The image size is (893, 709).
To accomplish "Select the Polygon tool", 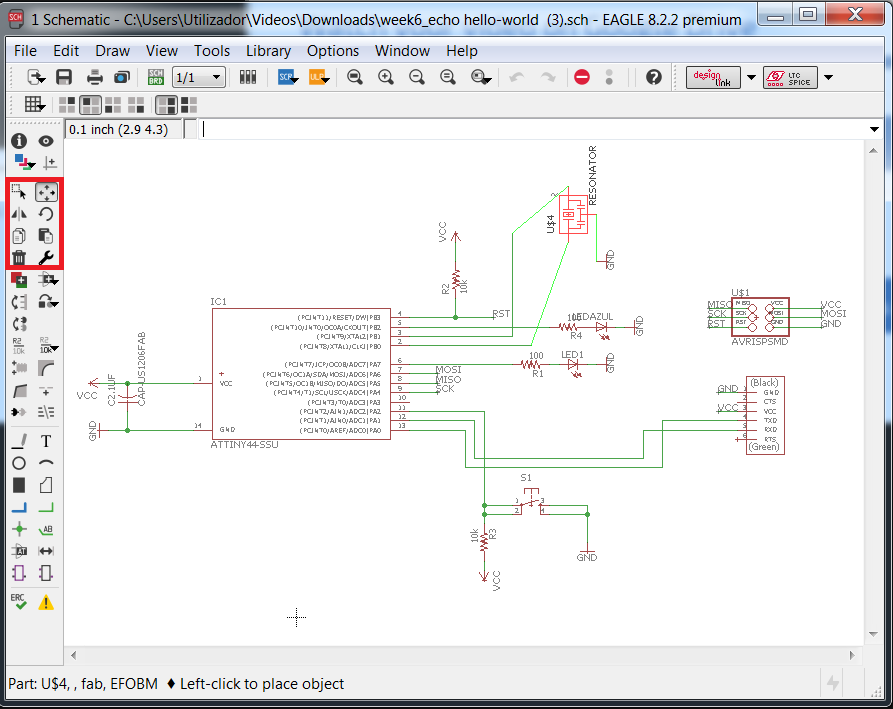I will click(x=46, y=485).
